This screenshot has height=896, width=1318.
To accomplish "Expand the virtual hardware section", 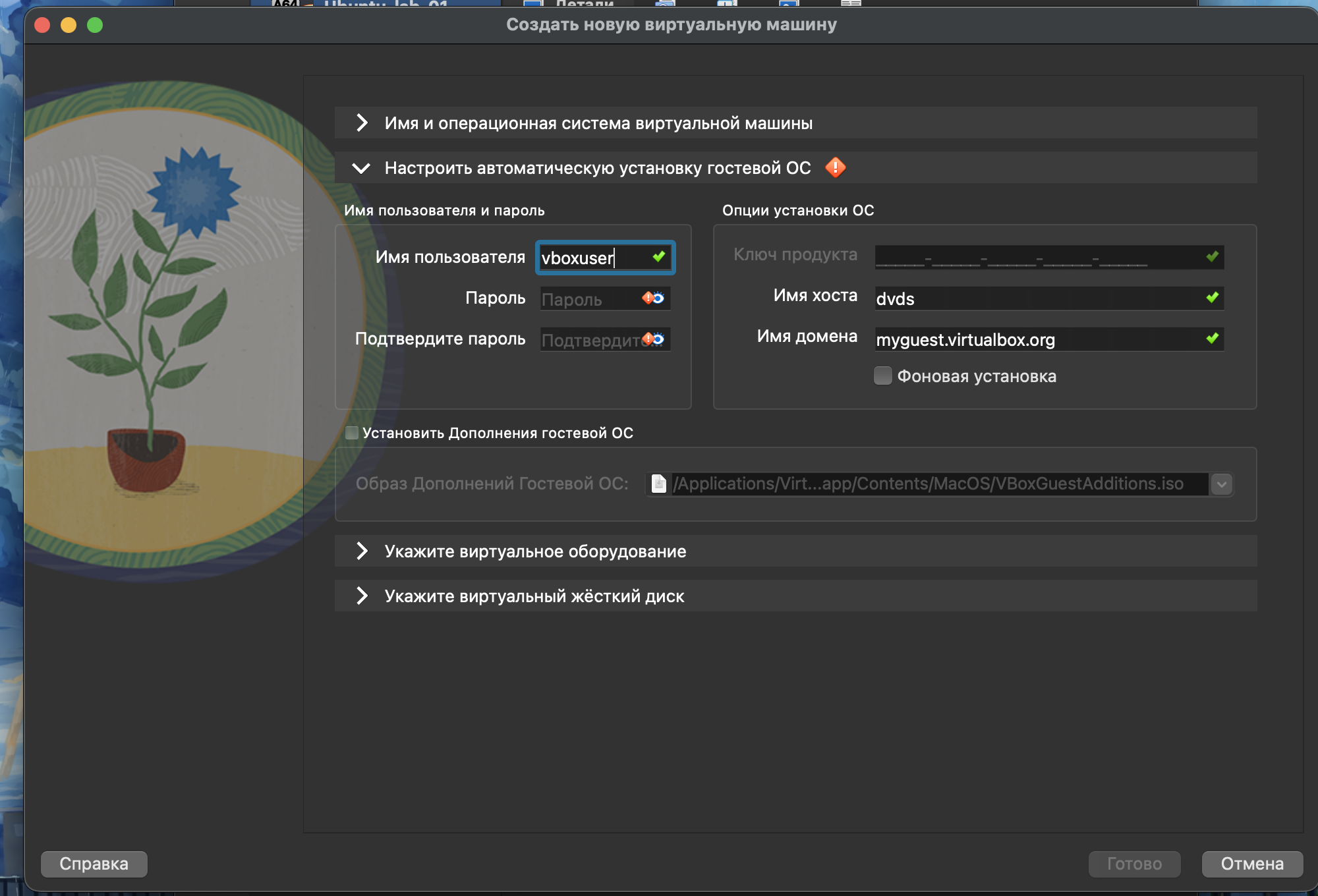I will [x=795, y=551].
